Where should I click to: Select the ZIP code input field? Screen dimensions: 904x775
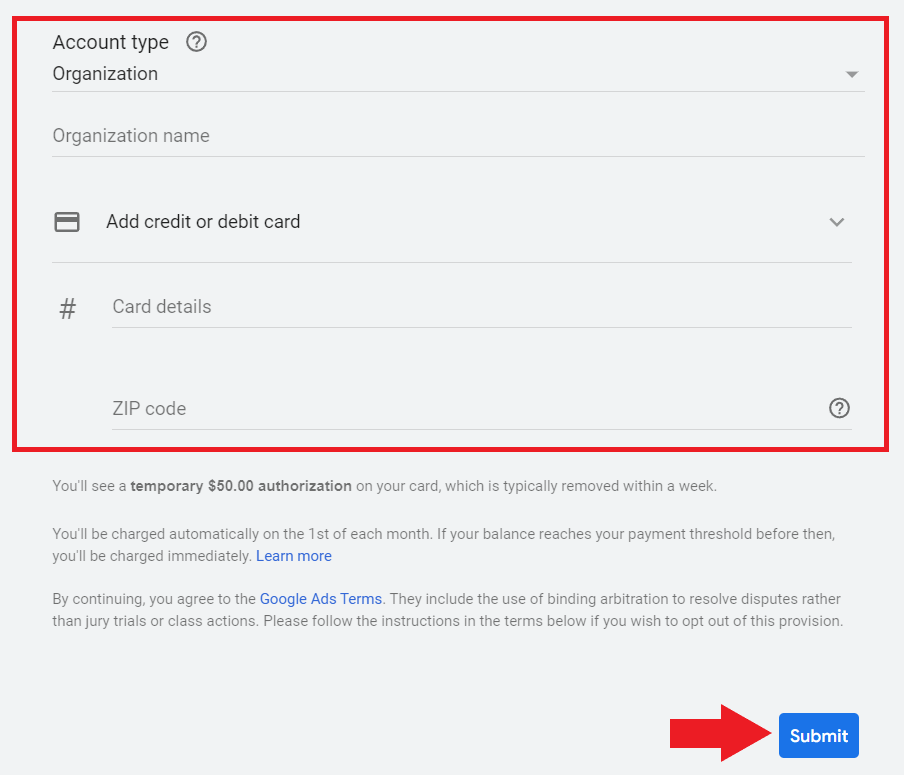[x=300, y=408]
